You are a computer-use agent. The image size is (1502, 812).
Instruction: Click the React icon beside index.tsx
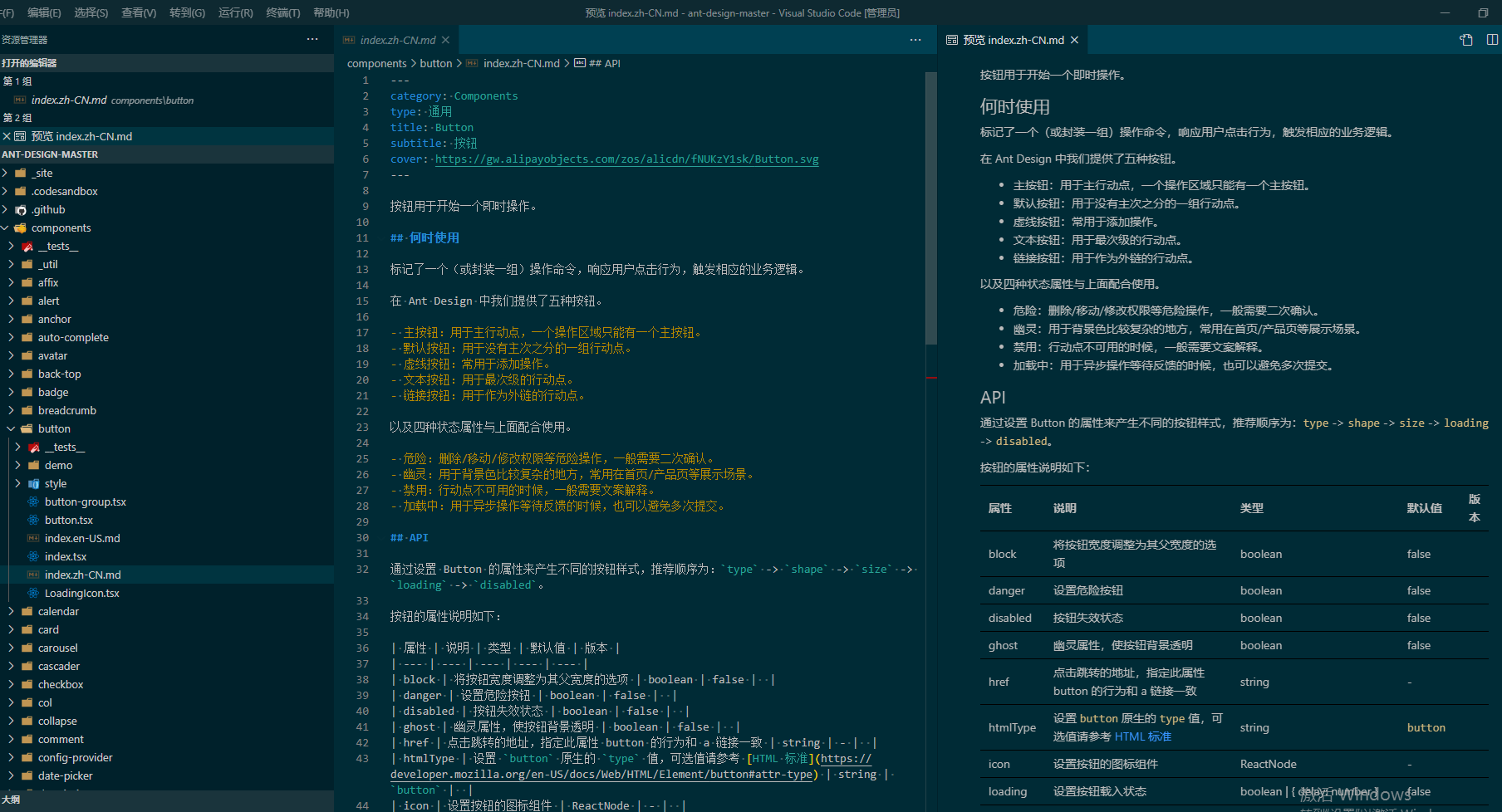(33, 557)
